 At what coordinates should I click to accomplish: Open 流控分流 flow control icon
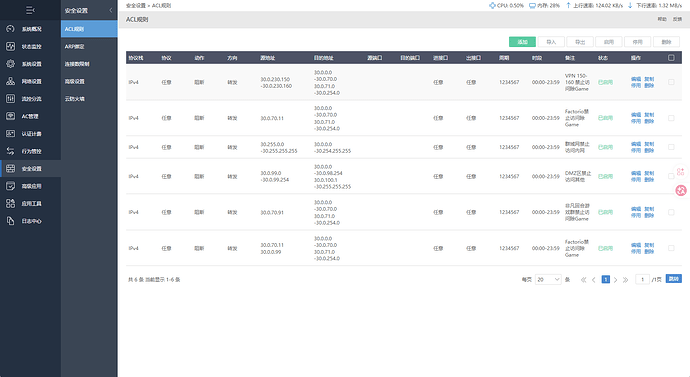coord(10,99)
